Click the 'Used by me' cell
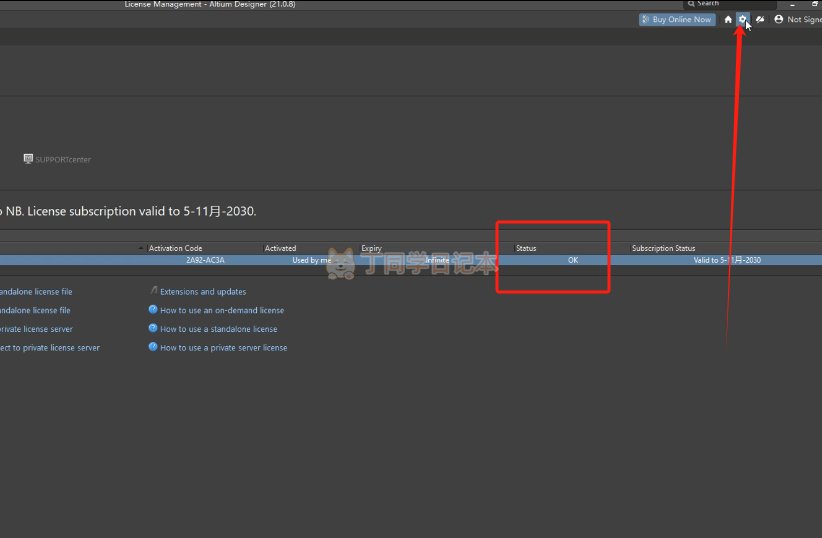Image resolution: width=822 pixels, height=538 pixels. [x=311, y=260]
